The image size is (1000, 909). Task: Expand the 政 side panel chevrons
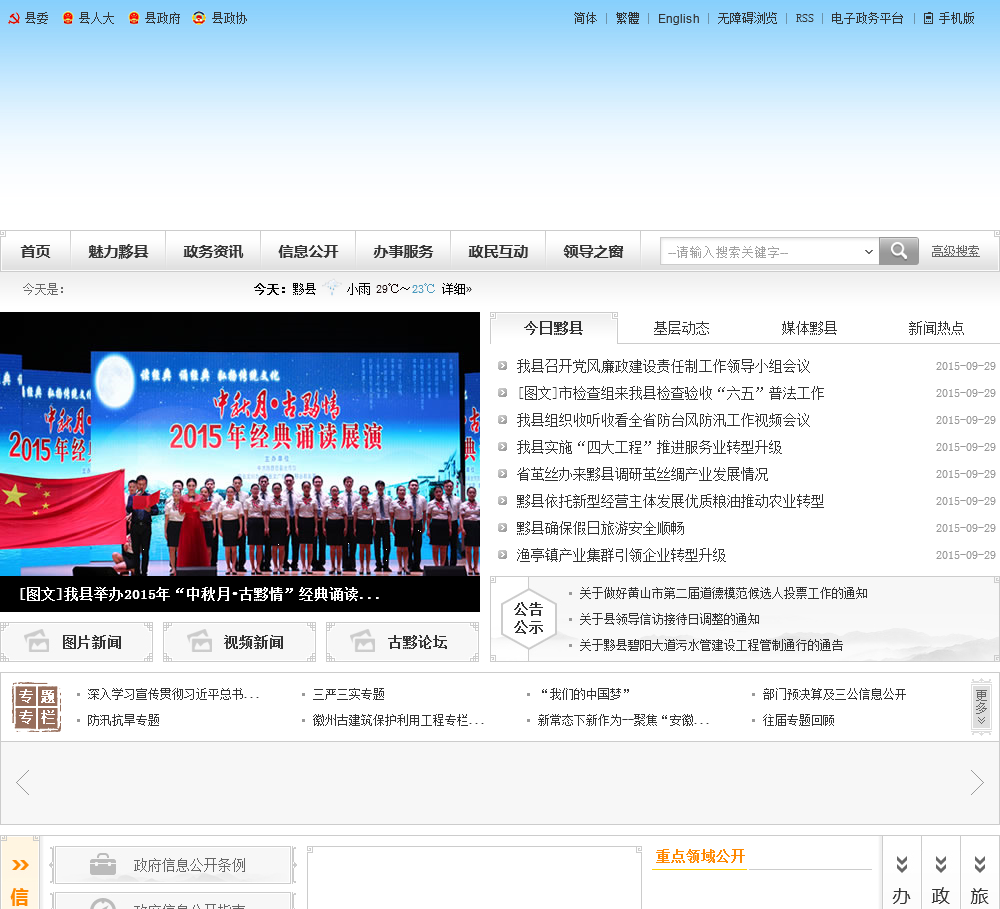click(941, 864)
